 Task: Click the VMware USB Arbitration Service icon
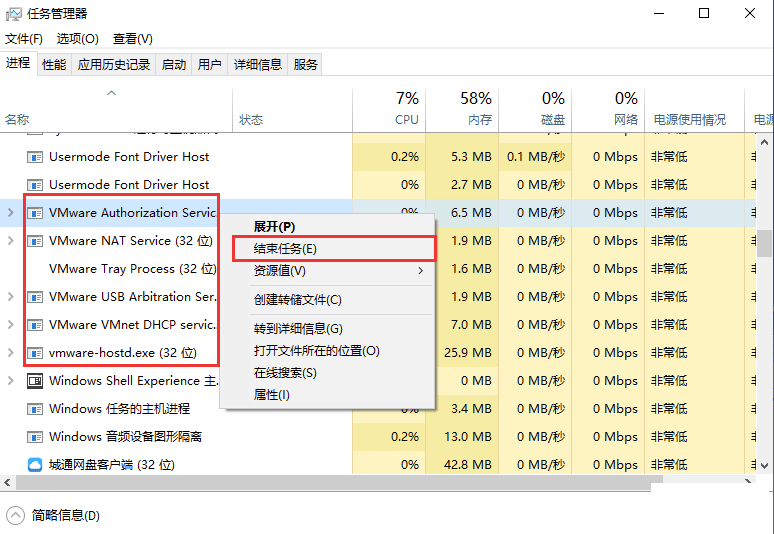coord(35,297)
